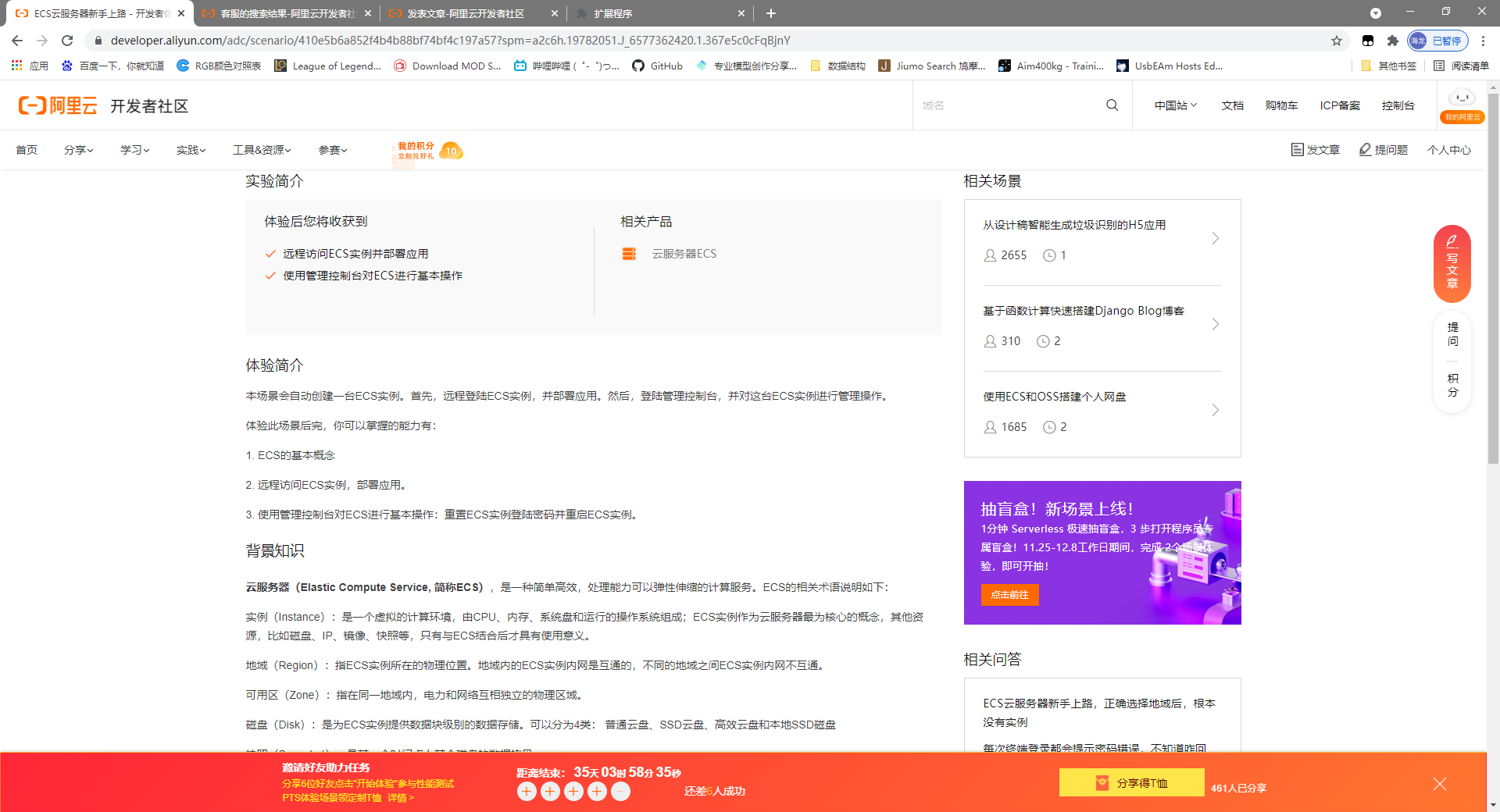Open Chrome's three-dot menu
The height and width of the screenshot is (812, 1500).
pos(1484,41)
